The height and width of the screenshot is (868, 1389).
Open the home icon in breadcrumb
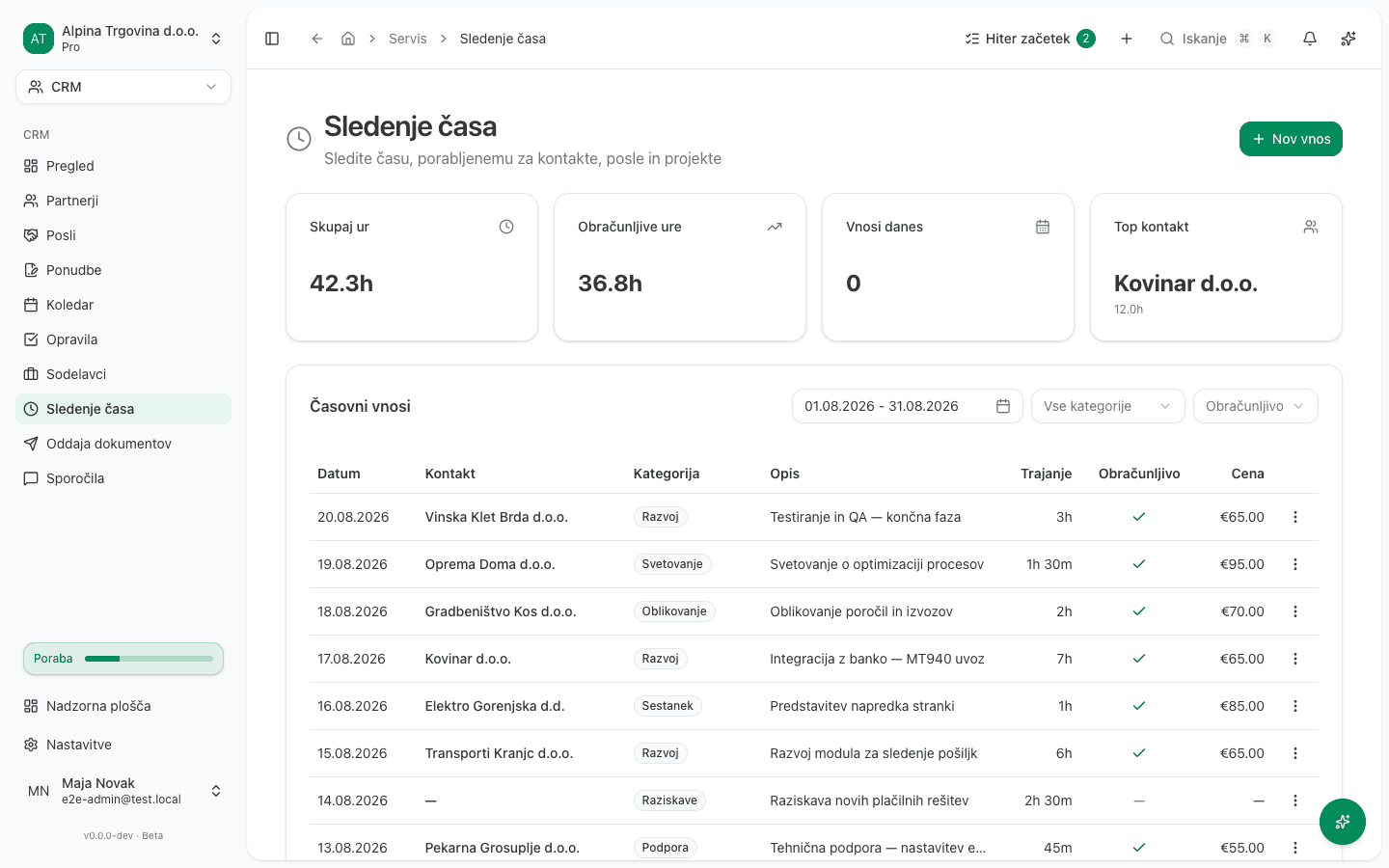[348, 39]
